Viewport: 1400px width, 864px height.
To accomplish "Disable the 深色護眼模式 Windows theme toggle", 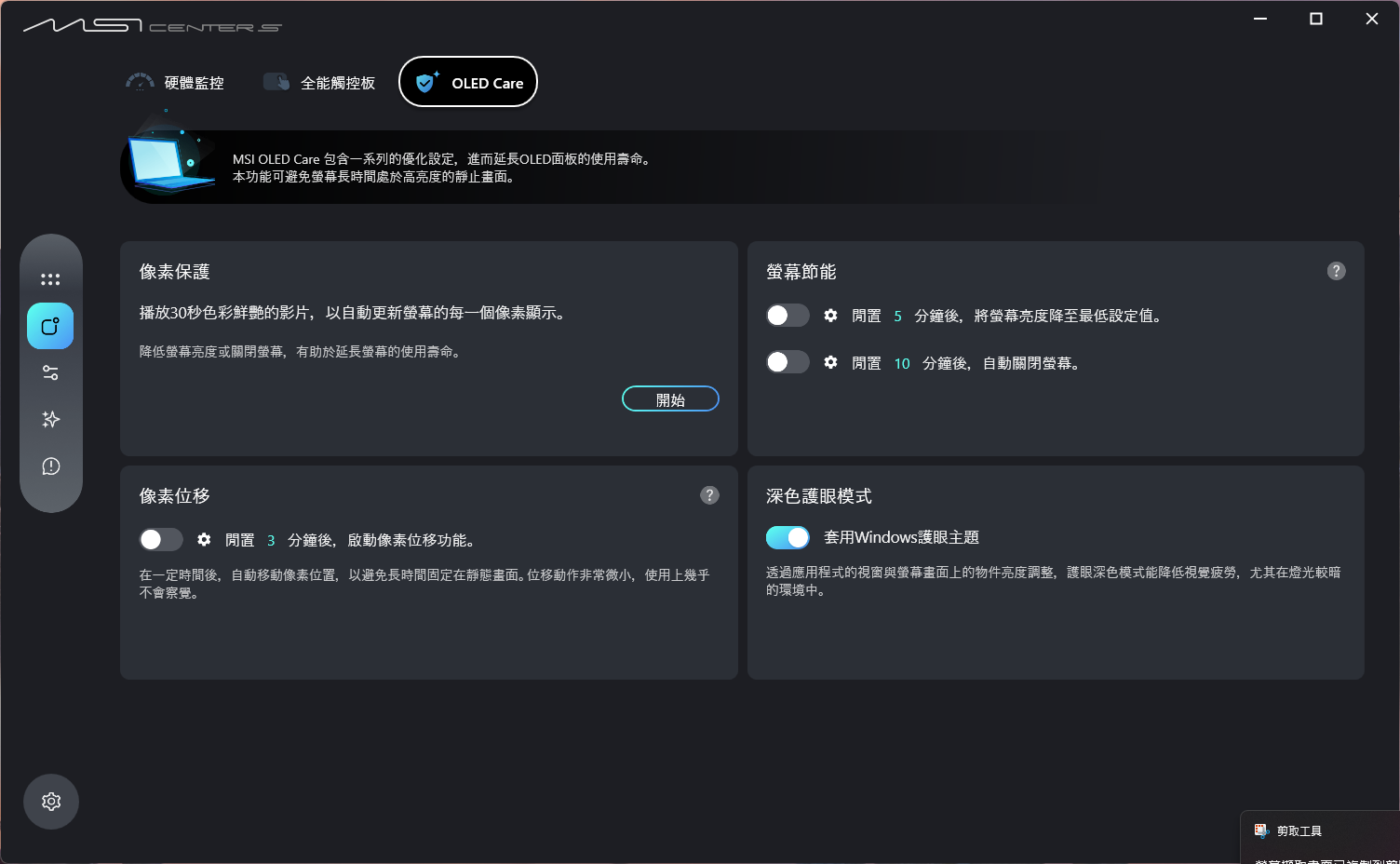I will click(x=787, y=537).
